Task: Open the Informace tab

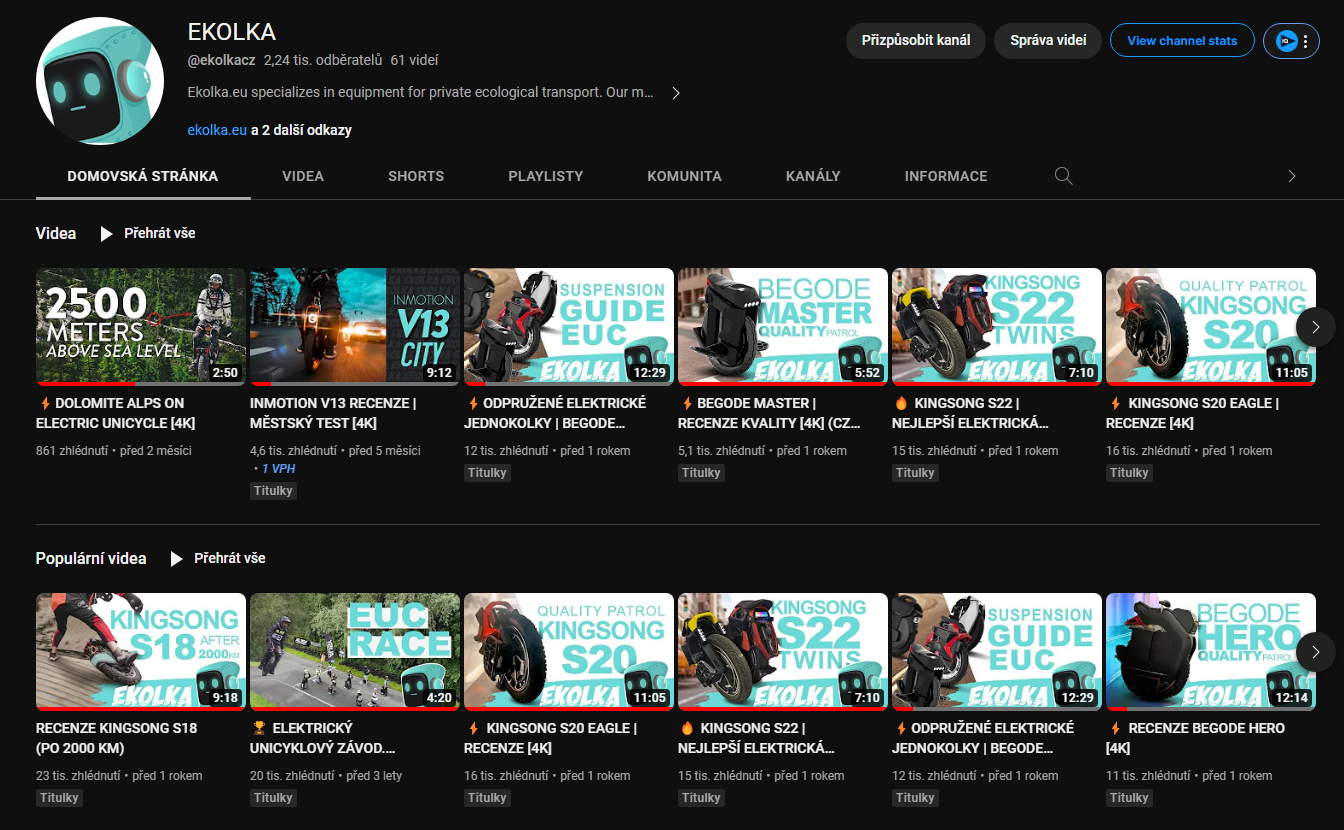Action: tap(946, 176)
